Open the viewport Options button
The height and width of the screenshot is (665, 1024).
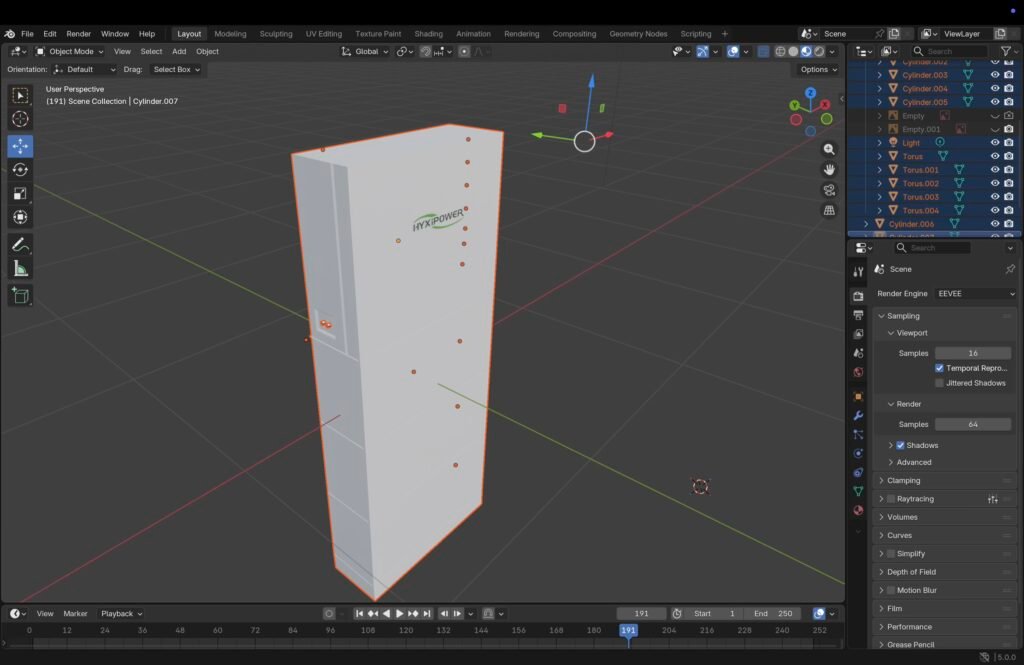(818, 69)
